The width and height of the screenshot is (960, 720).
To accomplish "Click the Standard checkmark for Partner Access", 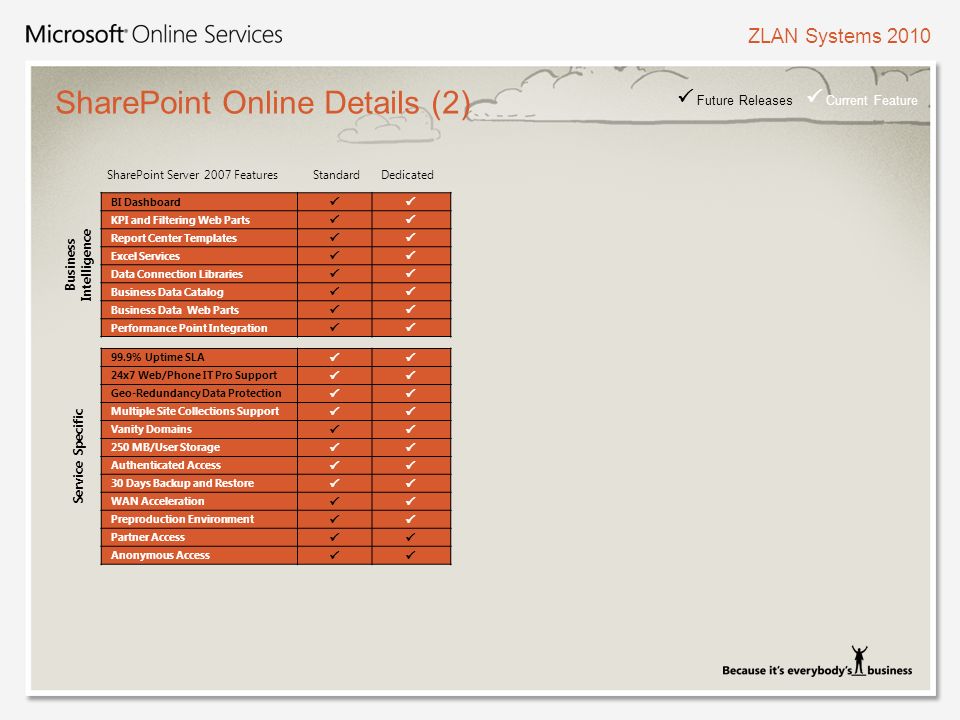I will click(x=334, y=536).
